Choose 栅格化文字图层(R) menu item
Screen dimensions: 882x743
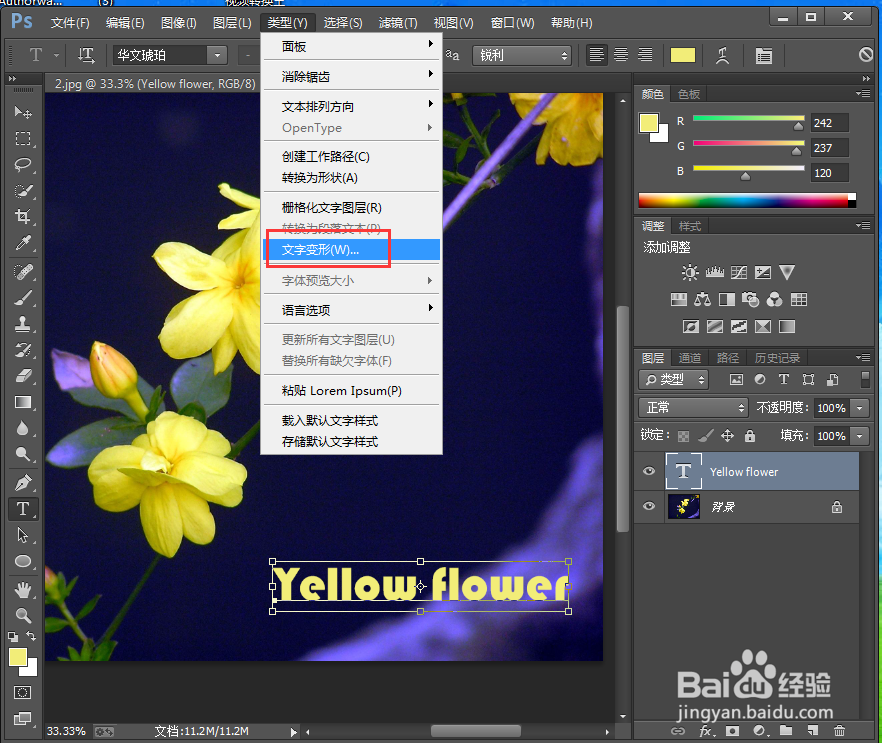click(x=353, y=208)
